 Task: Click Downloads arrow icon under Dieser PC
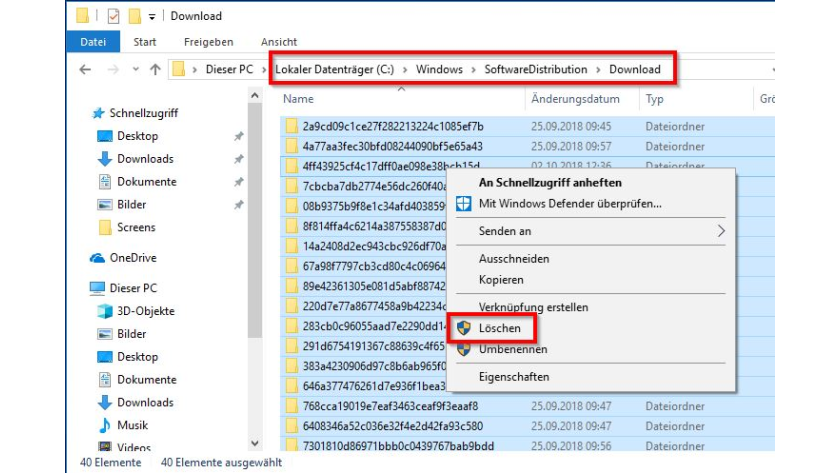[104, 402]
